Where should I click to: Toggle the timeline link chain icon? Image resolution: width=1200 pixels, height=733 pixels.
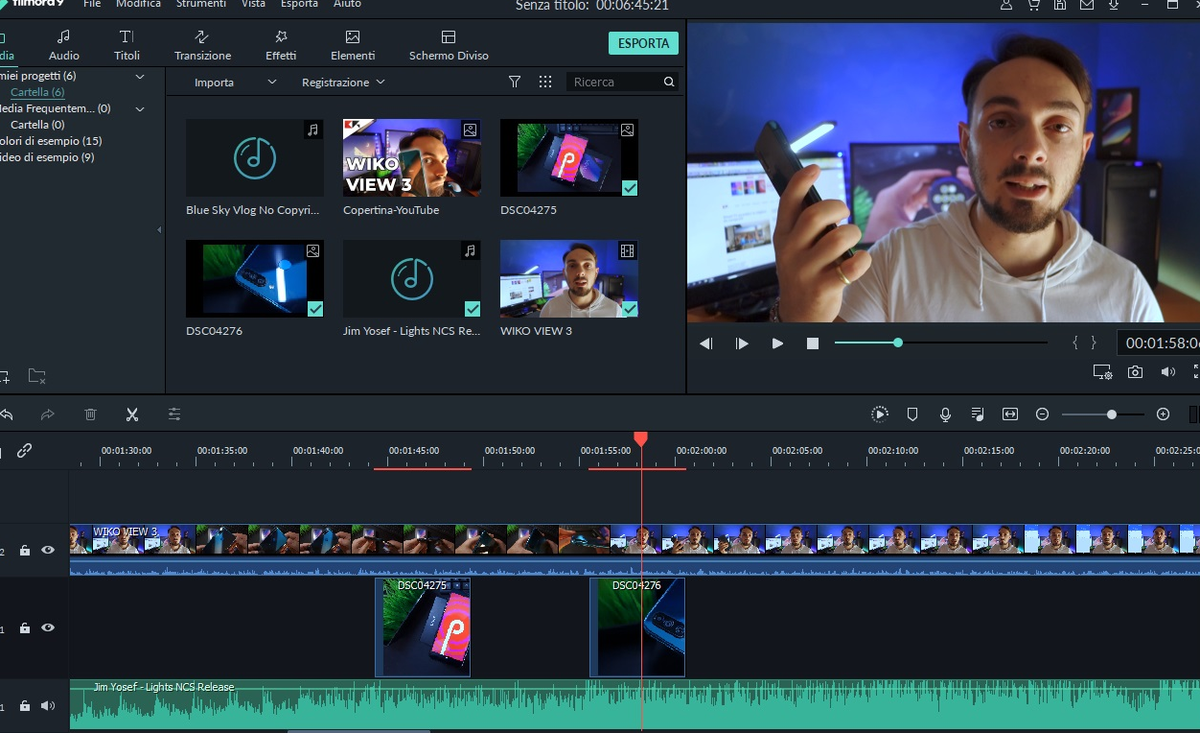click(24, 451)
